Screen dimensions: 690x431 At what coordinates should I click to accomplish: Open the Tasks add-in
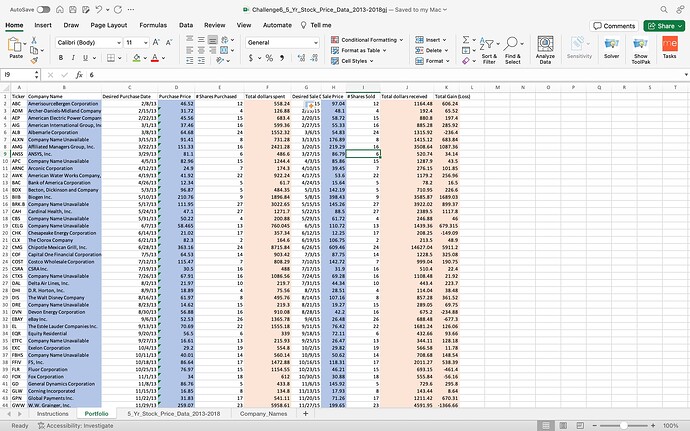point(670,48)
